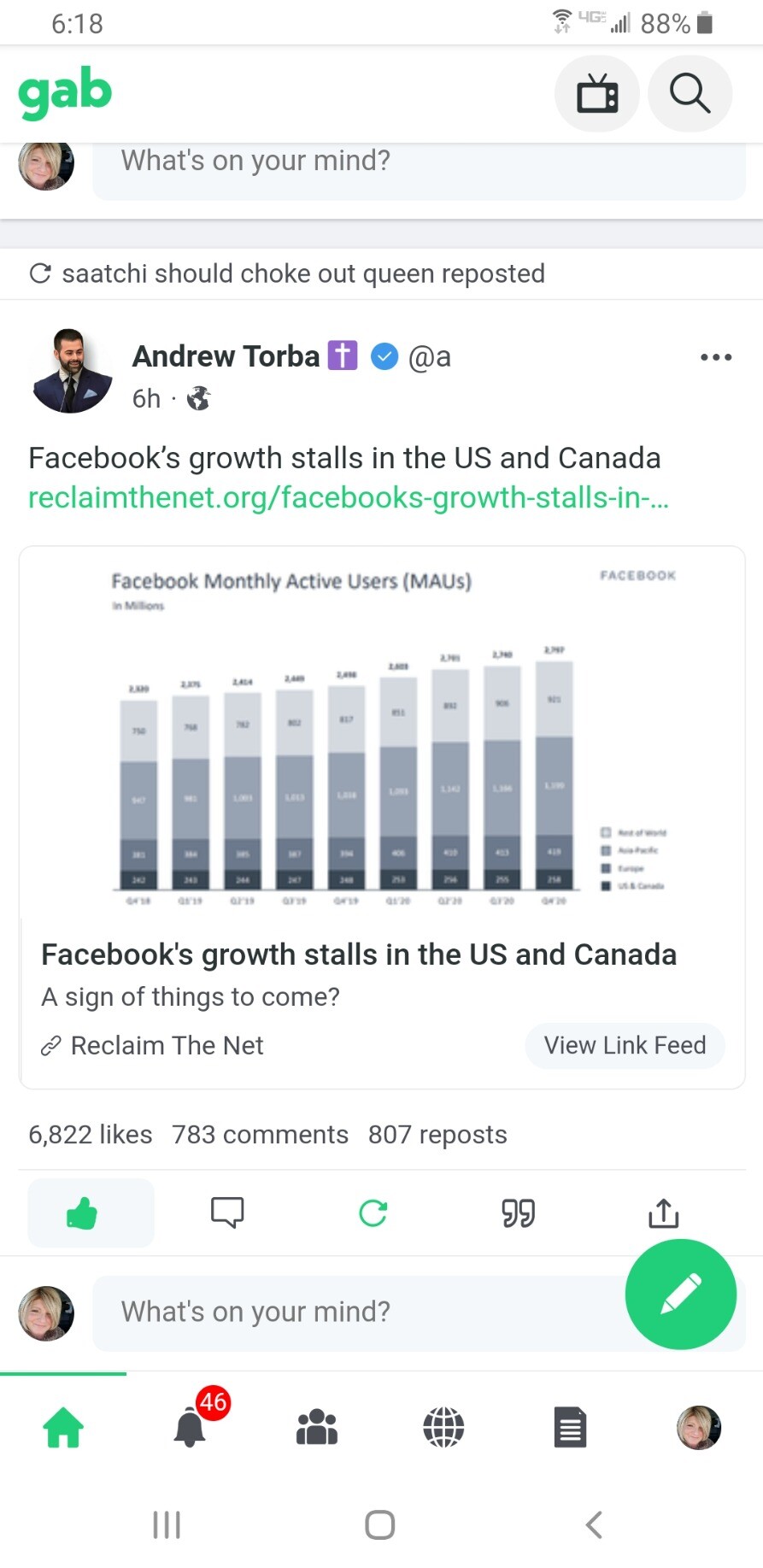
Task: Share the post with the upload arrow icon
Action: [664, 1213]
